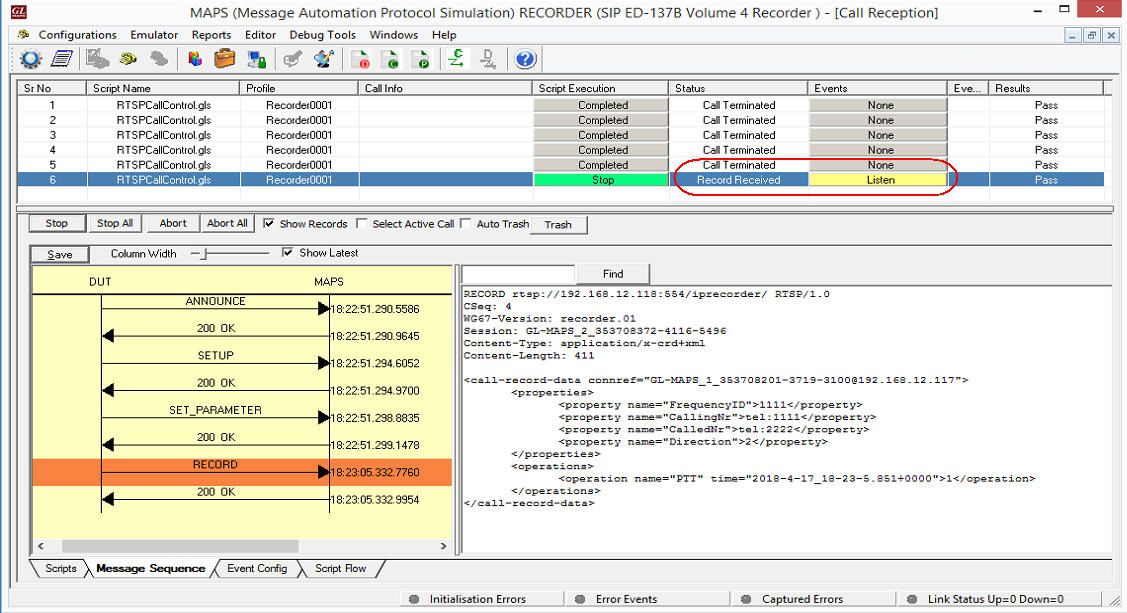Screen dimensions: 1127x613
Task: Click the Link Status indicator dot
Action: pos(912,599)
